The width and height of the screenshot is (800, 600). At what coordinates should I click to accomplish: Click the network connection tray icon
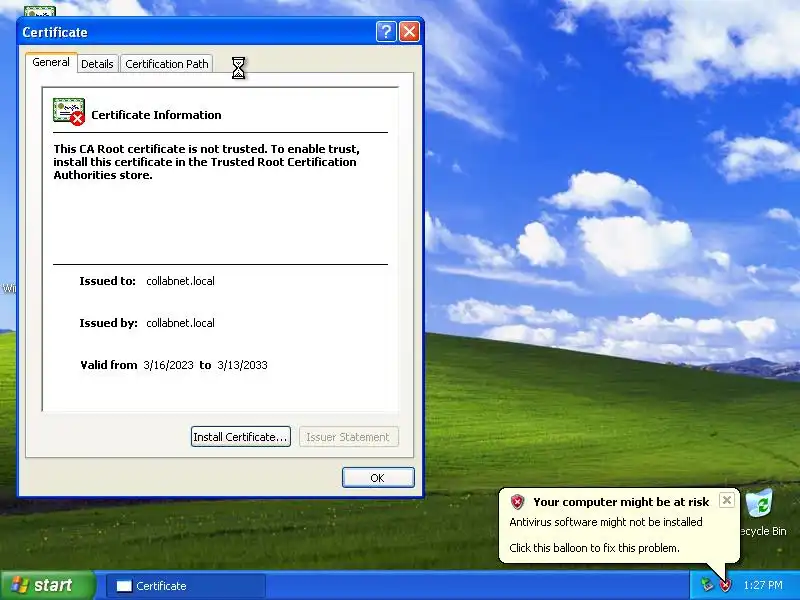707,585
